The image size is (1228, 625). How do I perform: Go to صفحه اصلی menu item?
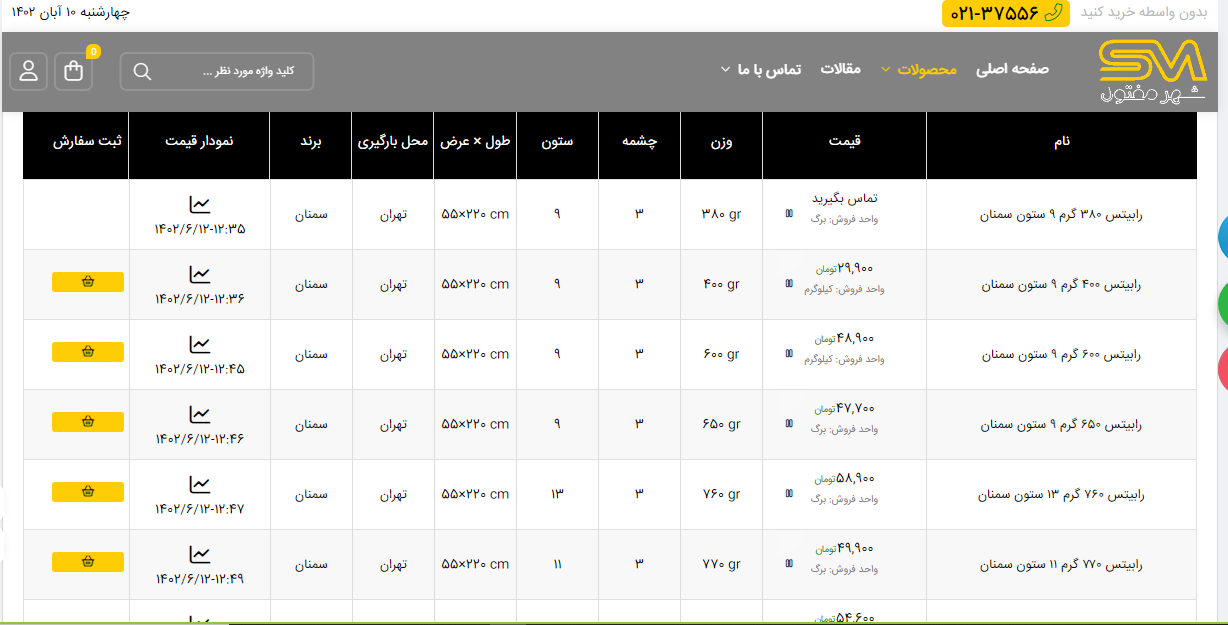point(1012,69)
